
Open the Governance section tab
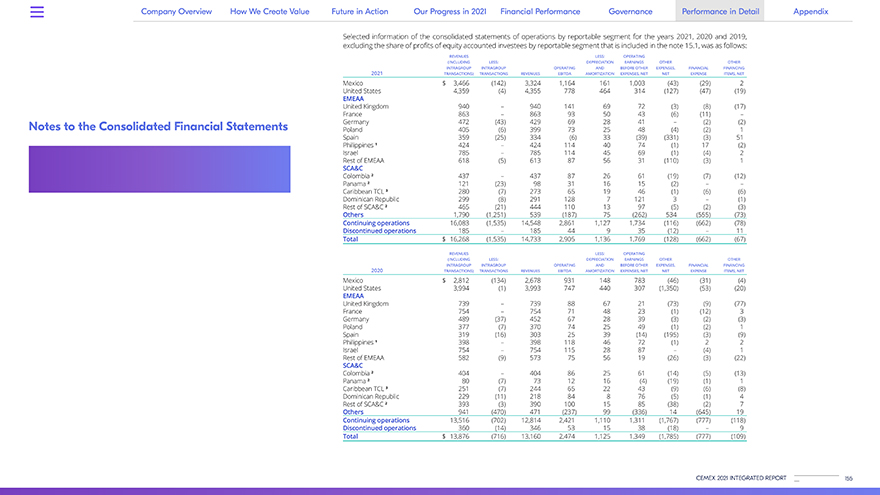tap(630, 12)
